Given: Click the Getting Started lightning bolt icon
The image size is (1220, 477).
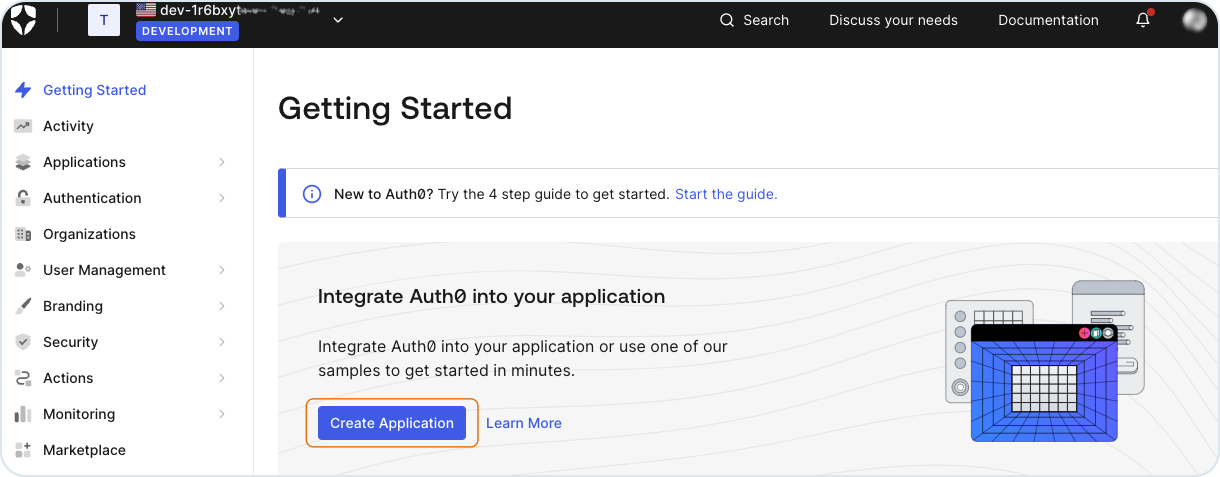Looking at the screenshot, I should pyautogui.click(x=23, y=90).
